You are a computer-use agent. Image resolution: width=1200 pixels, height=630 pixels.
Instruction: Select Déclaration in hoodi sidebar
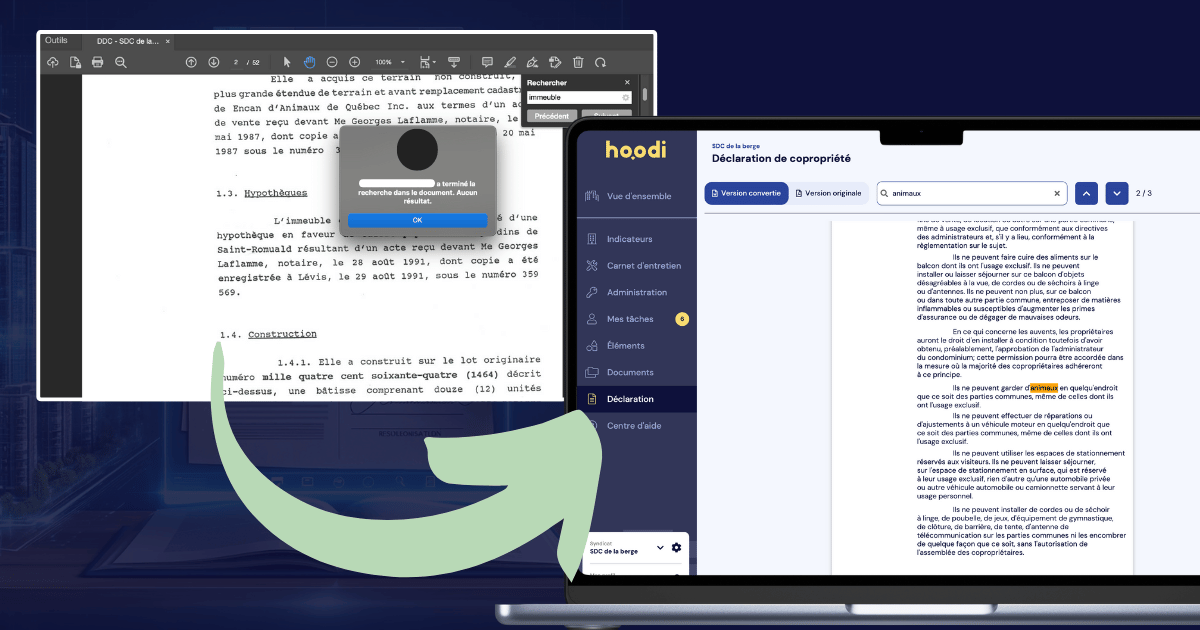[x=635, y=399]
